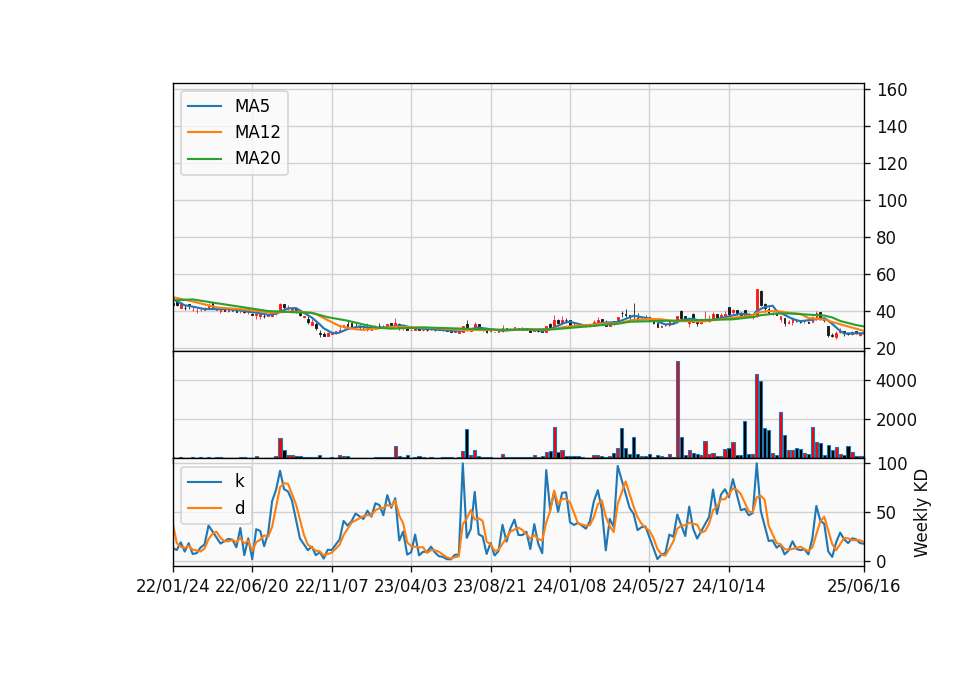Image resolution: width=960 pixels, height=690 pixels.
Task: Click the 160 price axis tick
Action: point(892,90)
